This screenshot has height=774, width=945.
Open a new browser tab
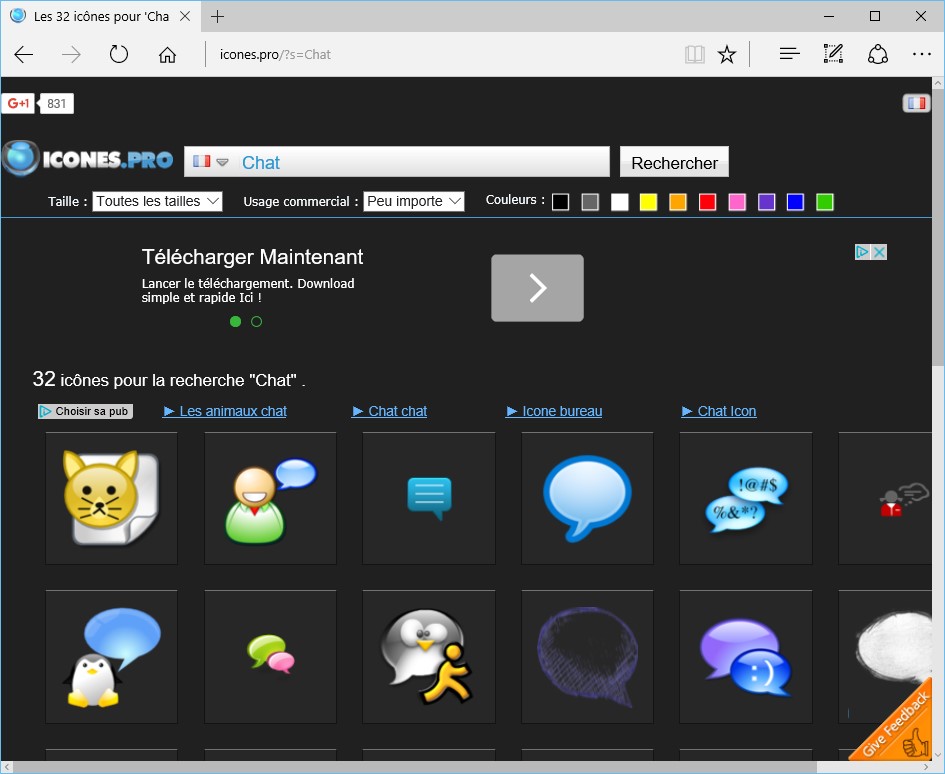click(218, 16)
